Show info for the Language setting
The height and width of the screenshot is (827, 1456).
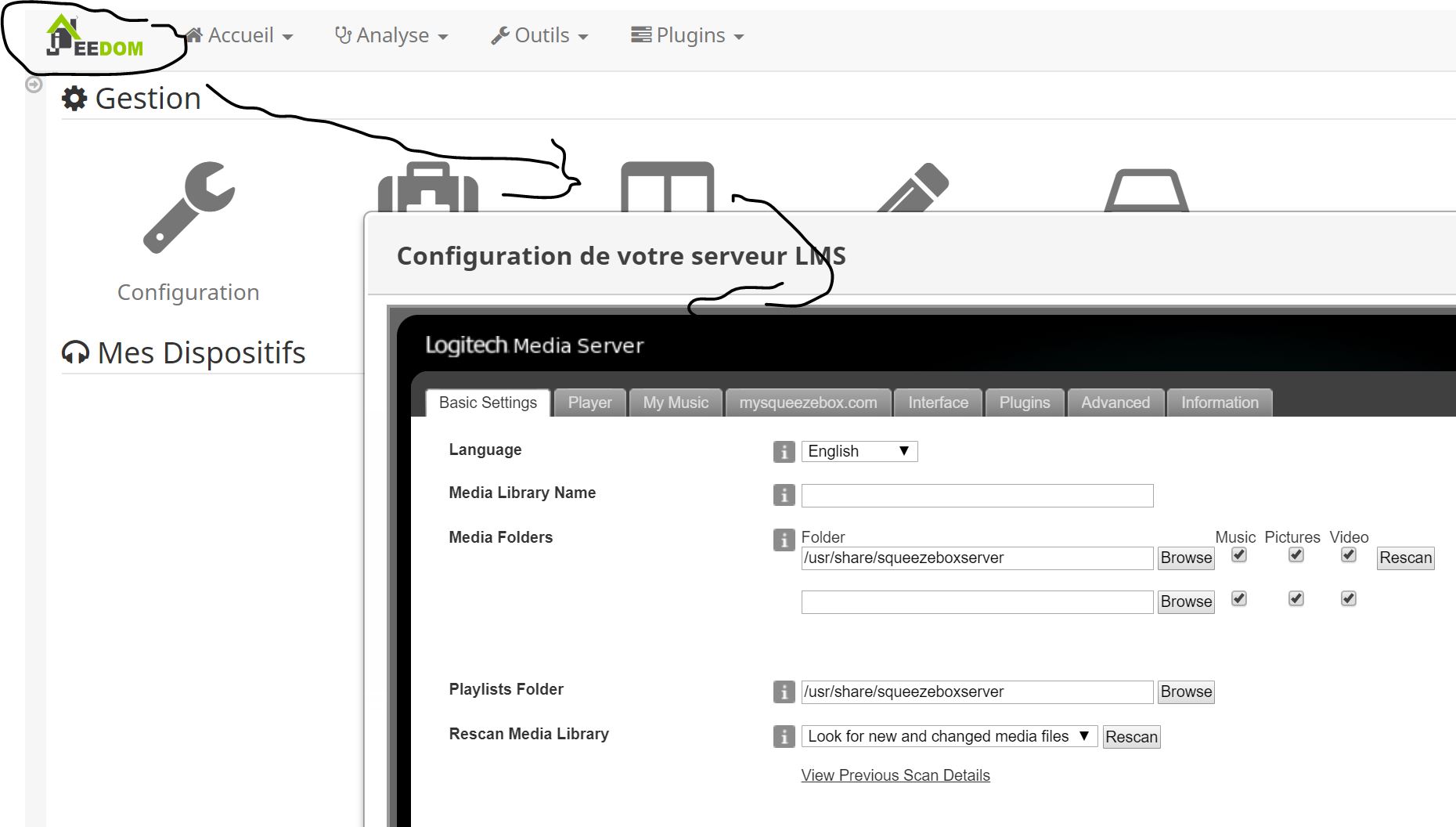coord(784,452)
